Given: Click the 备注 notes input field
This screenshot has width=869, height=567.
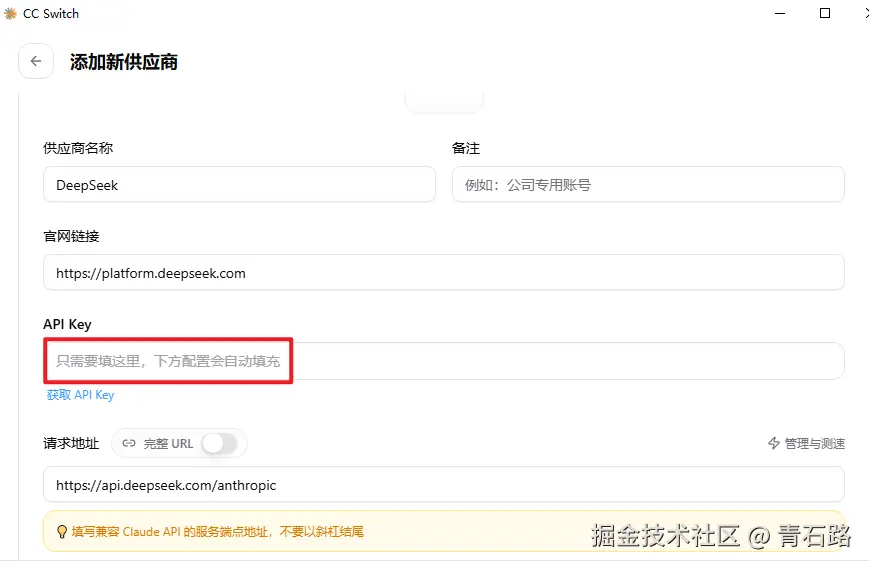Looking at the screenshot, I should click(648, 185).
